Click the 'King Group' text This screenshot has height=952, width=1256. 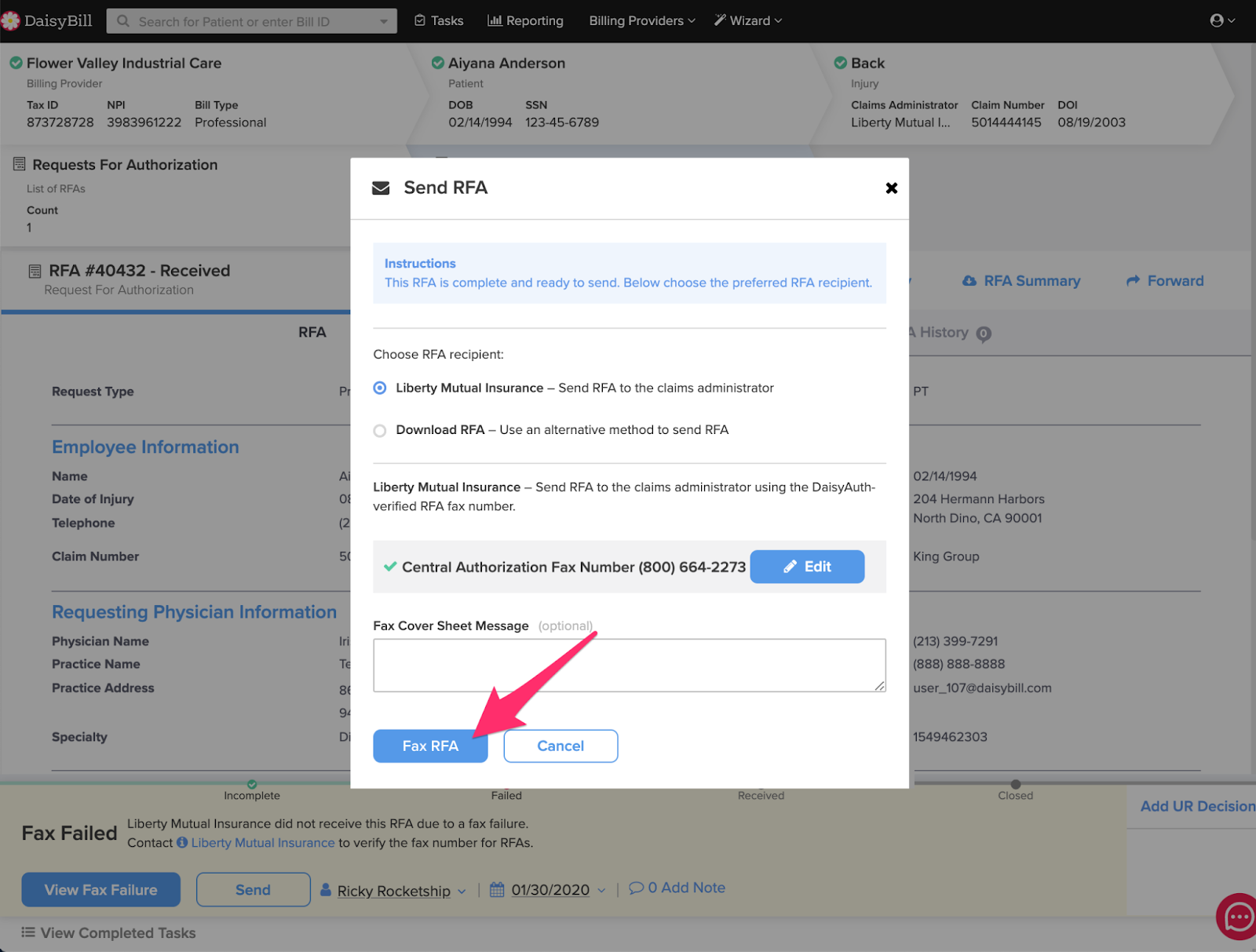pos(946,556)
